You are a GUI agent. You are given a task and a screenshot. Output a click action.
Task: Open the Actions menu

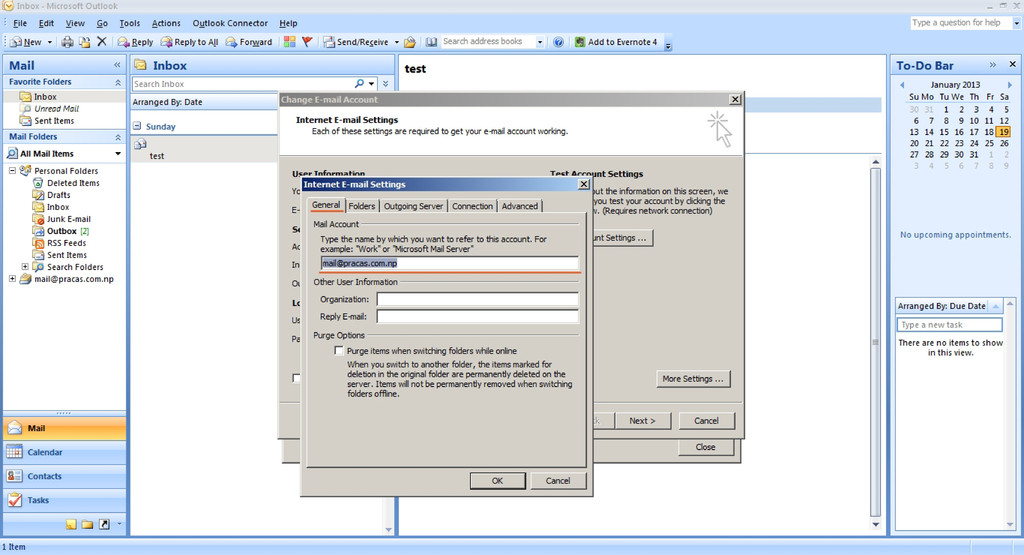click(x=166, y=23)
